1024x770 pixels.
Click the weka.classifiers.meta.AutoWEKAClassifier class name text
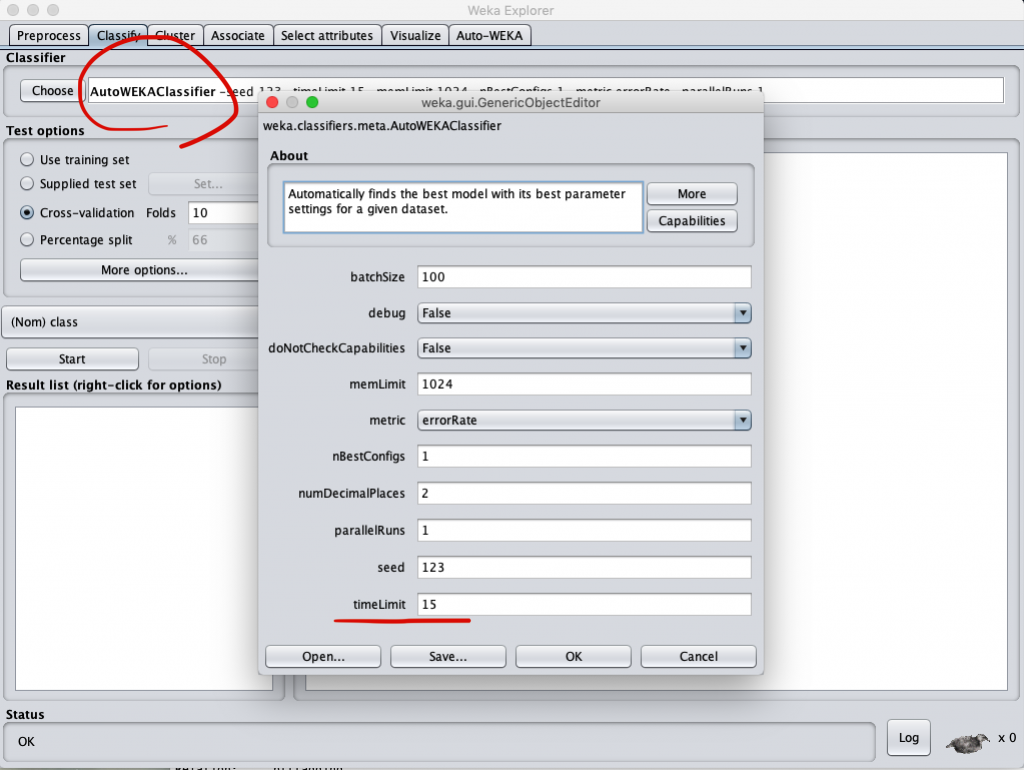coord(382,125)
